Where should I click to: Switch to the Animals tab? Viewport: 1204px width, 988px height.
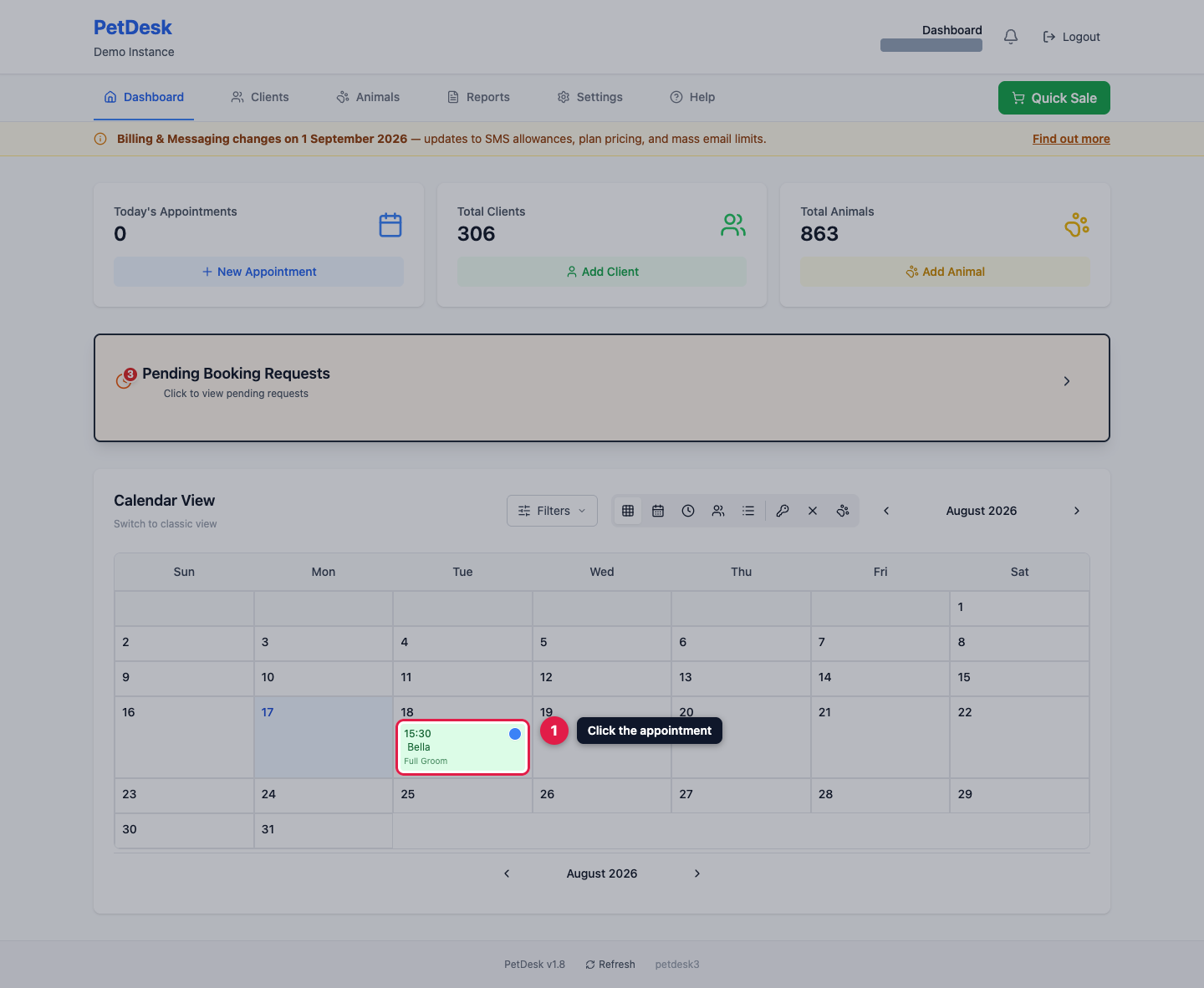pyautogui.click(x=368, y=97)
